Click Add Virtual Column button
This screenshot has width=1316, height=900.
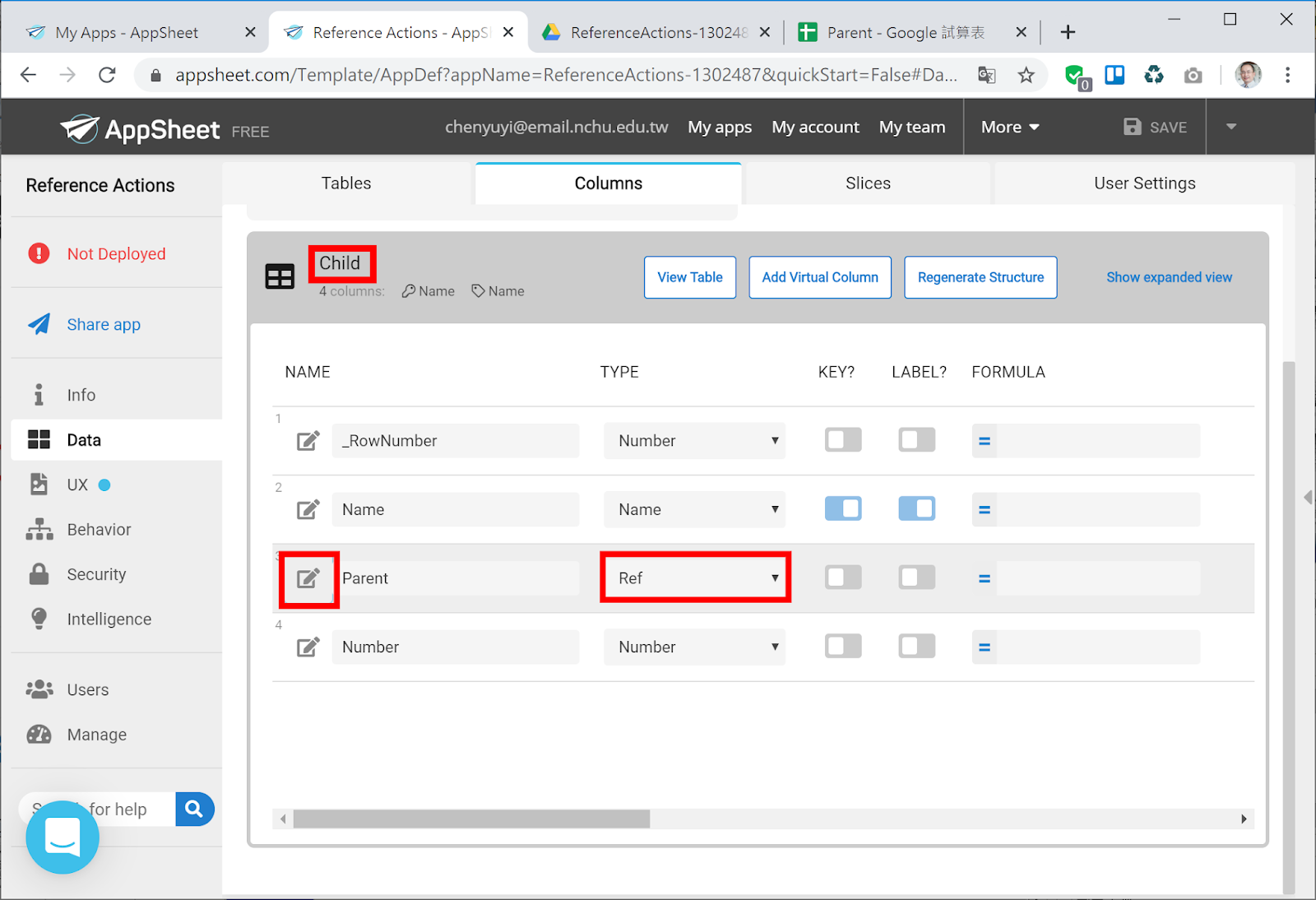[820, 277]
